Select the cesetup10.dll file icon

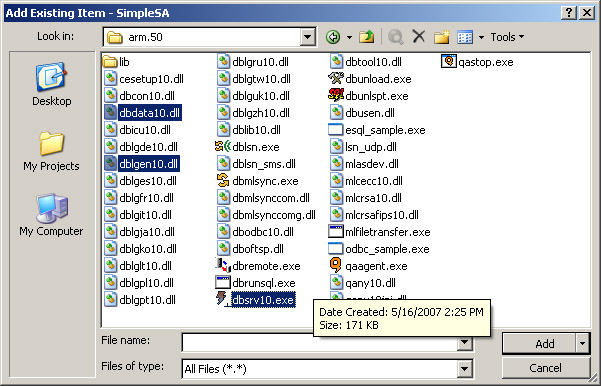point(110,79)
